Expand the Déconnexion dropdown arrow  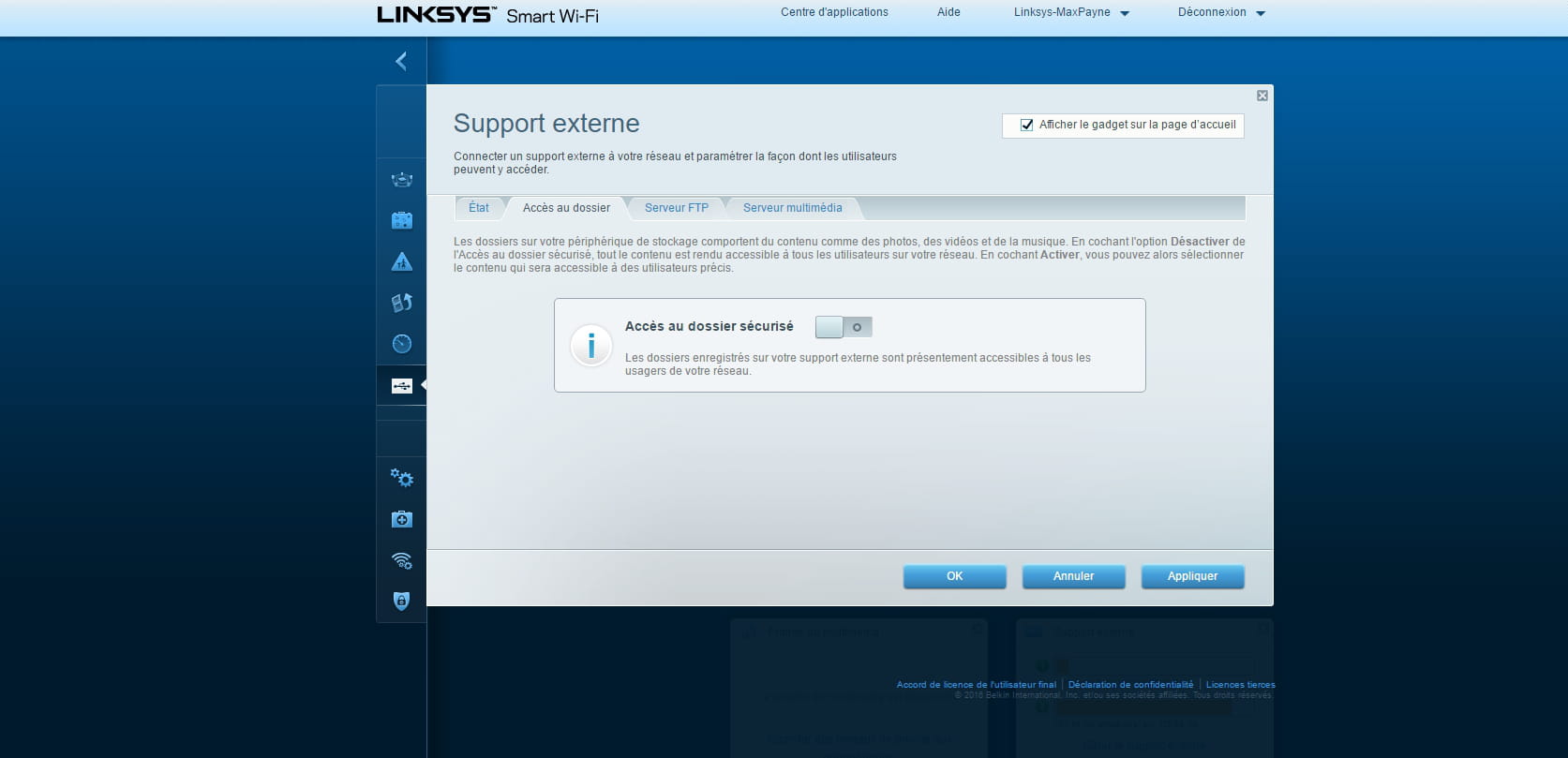coord(1260,13)
